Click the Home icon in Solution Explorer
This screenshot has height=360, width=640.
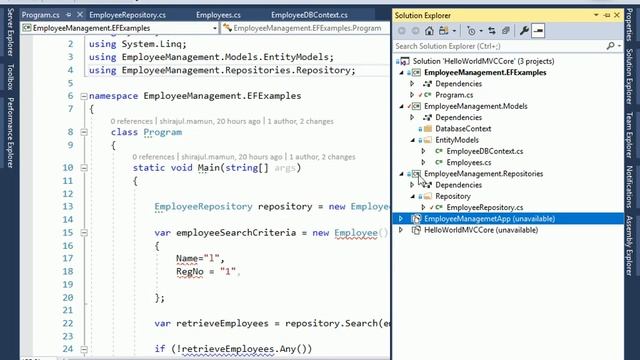[x=429, y=31]
